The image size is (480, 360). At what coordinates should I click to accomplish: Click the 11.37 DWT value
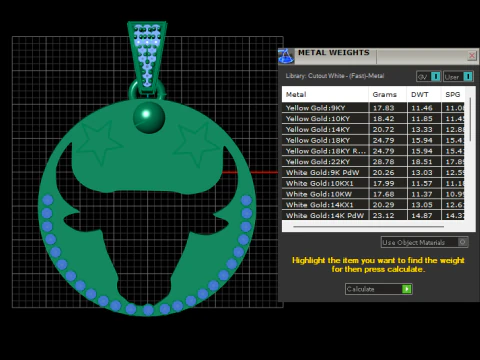click(422, 194)
